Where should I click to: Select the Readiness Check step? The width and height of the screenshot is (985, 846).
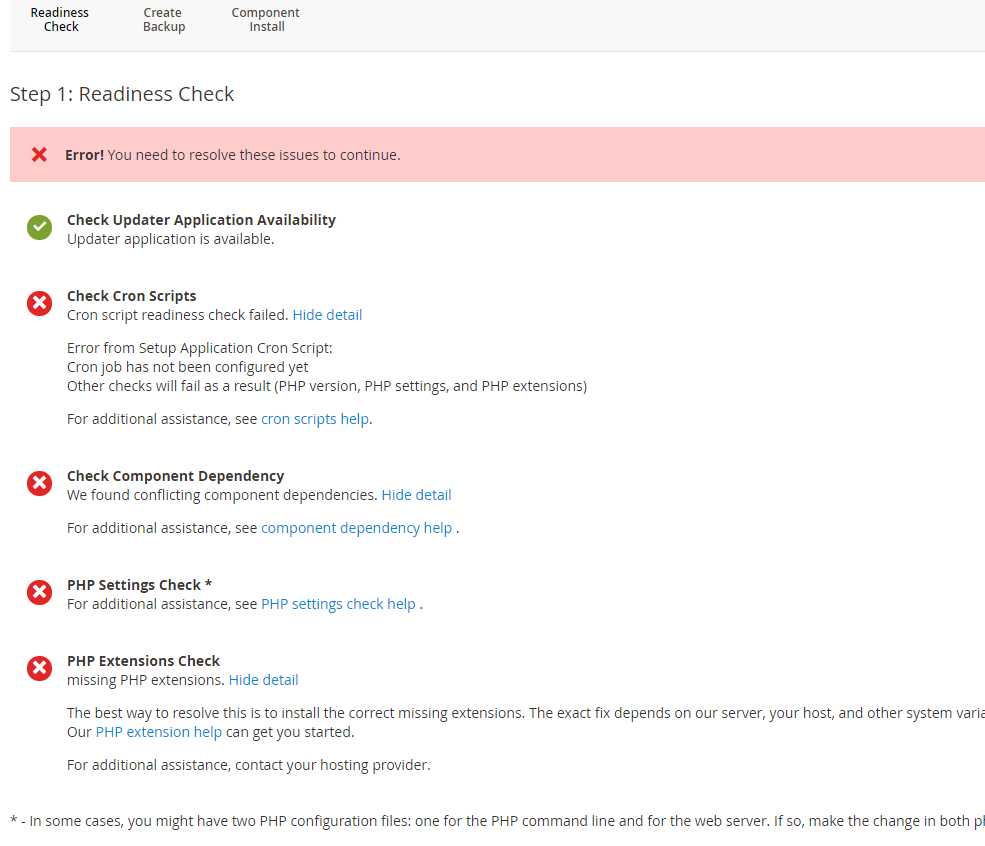tap(60, 20)
